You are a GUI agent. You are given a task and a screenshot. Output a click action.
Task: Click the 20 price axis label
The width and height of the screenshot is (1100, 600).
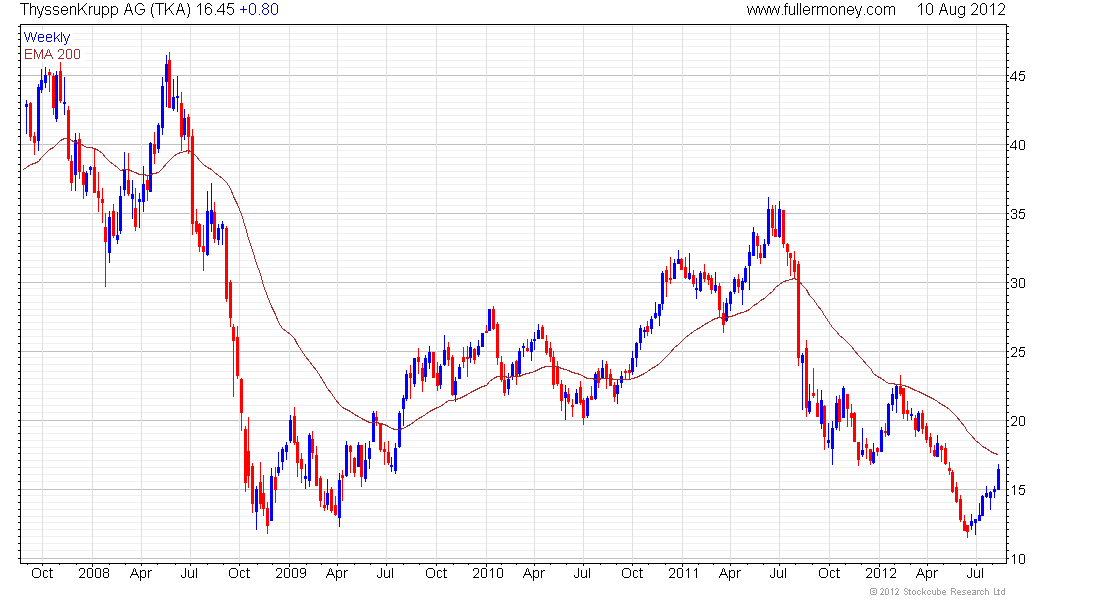tap(1017, 421)
